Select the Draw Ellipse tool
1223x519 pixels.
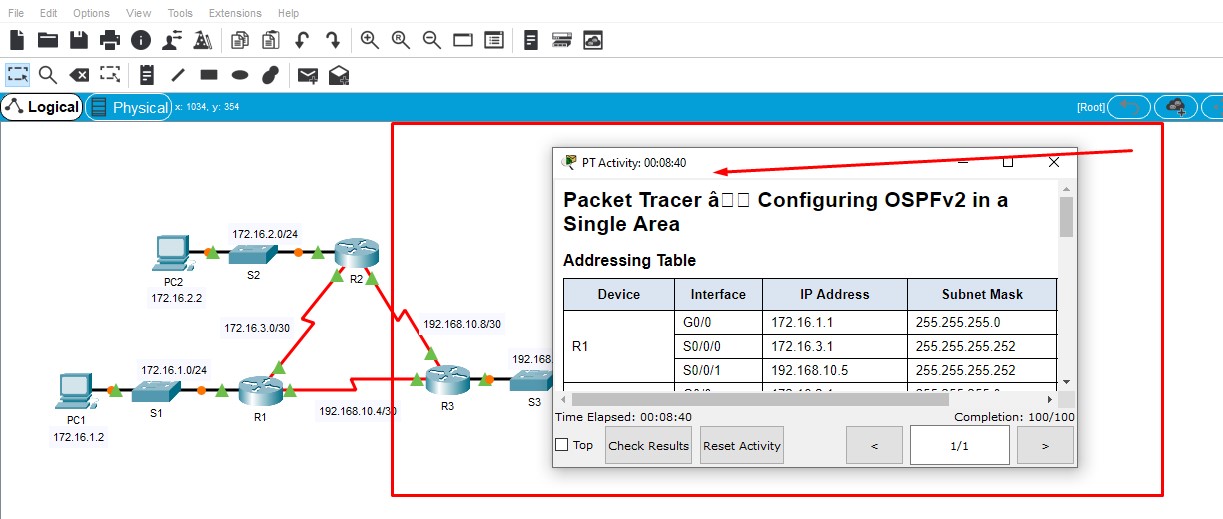tap(240, 74)
